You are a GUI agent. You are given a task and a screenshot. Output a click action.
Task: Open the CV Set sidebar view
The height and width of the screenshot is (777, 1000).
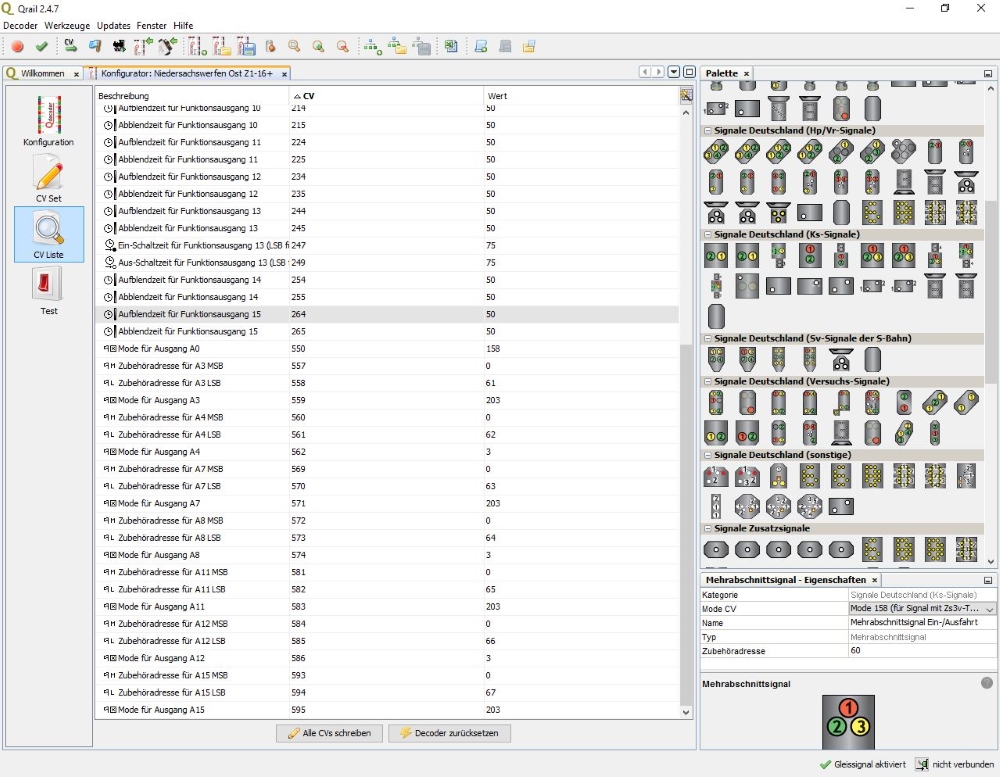coord(48,178)
